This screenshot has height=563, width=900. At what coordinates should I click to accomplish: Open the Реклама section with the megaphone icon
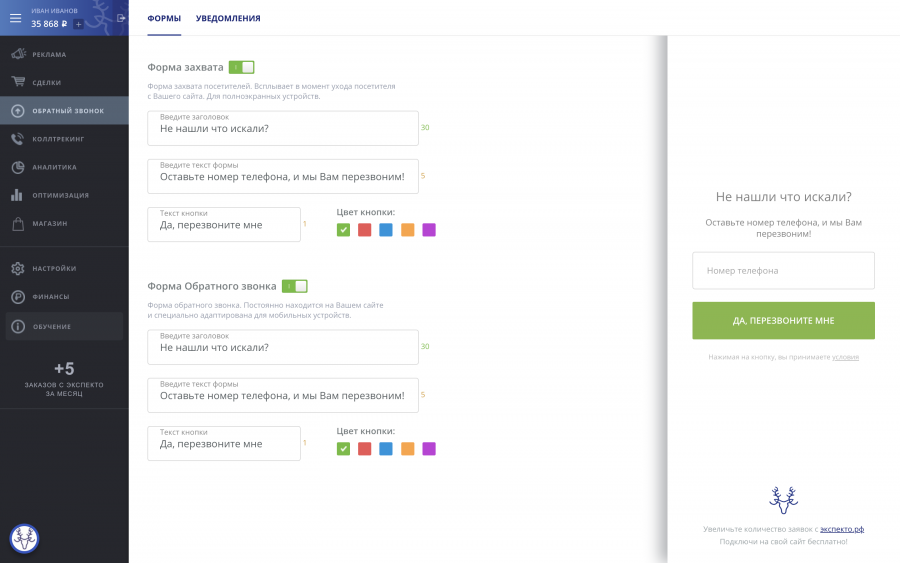click(x=17, y=54)
